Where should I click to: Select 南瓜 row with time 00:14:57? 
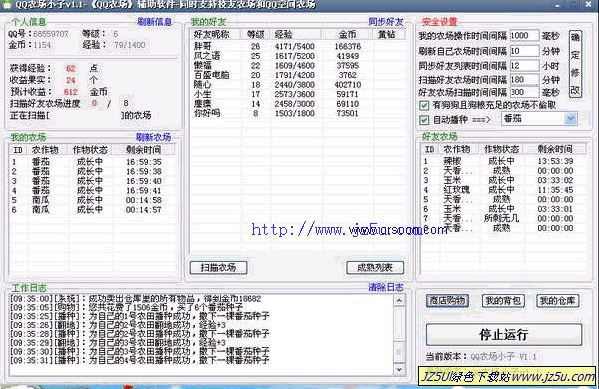(x=92, y=210)
